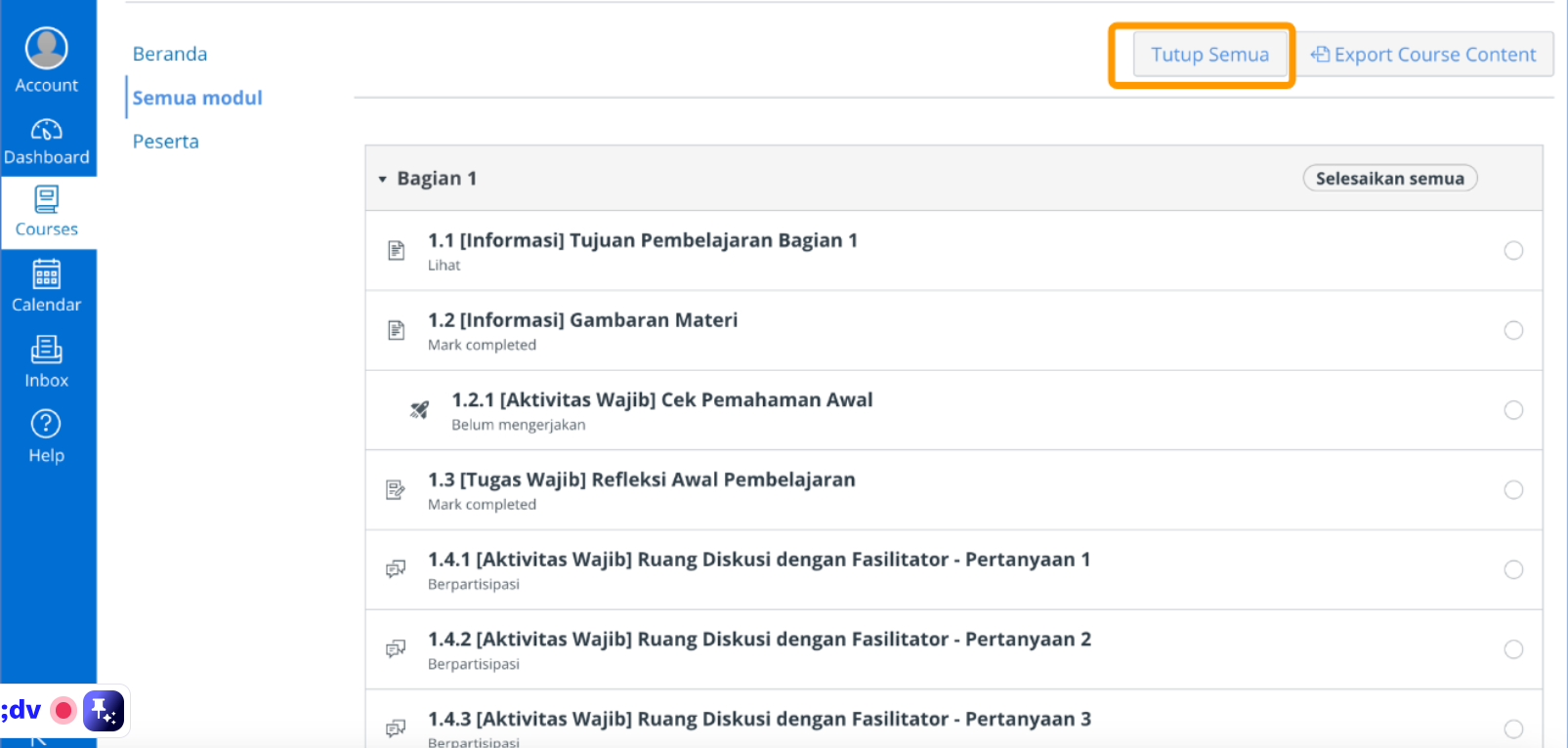Viewport: 1568px width, 748px height.
Task: Click 'Berpartisipasi' under item 1.4.2
Action: (x=474, y=665)
